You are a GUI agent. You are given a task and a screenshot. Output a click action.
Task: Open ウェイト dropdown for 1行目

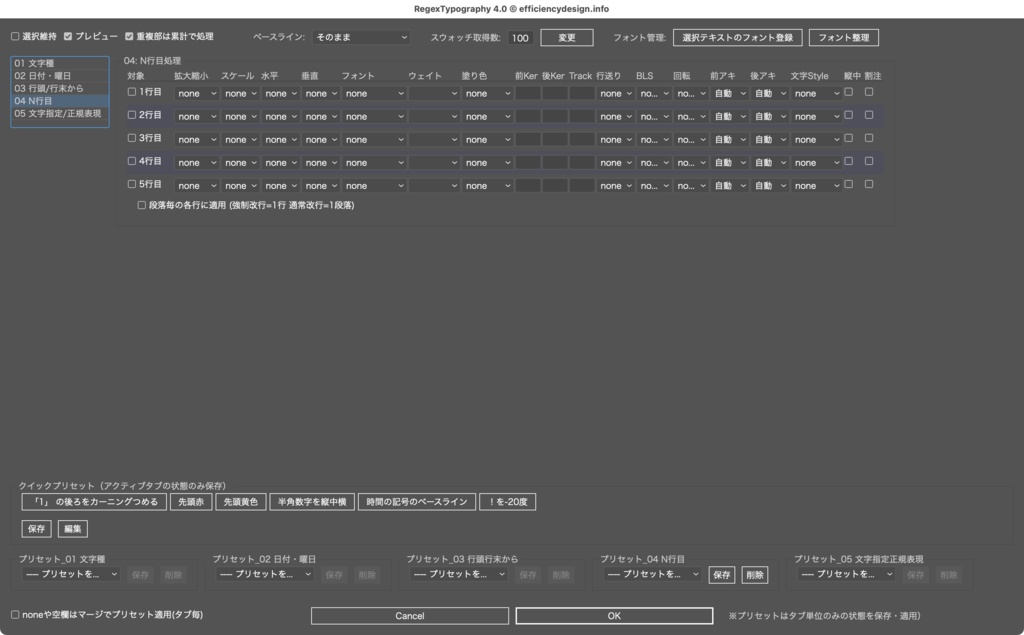[434, 93]
